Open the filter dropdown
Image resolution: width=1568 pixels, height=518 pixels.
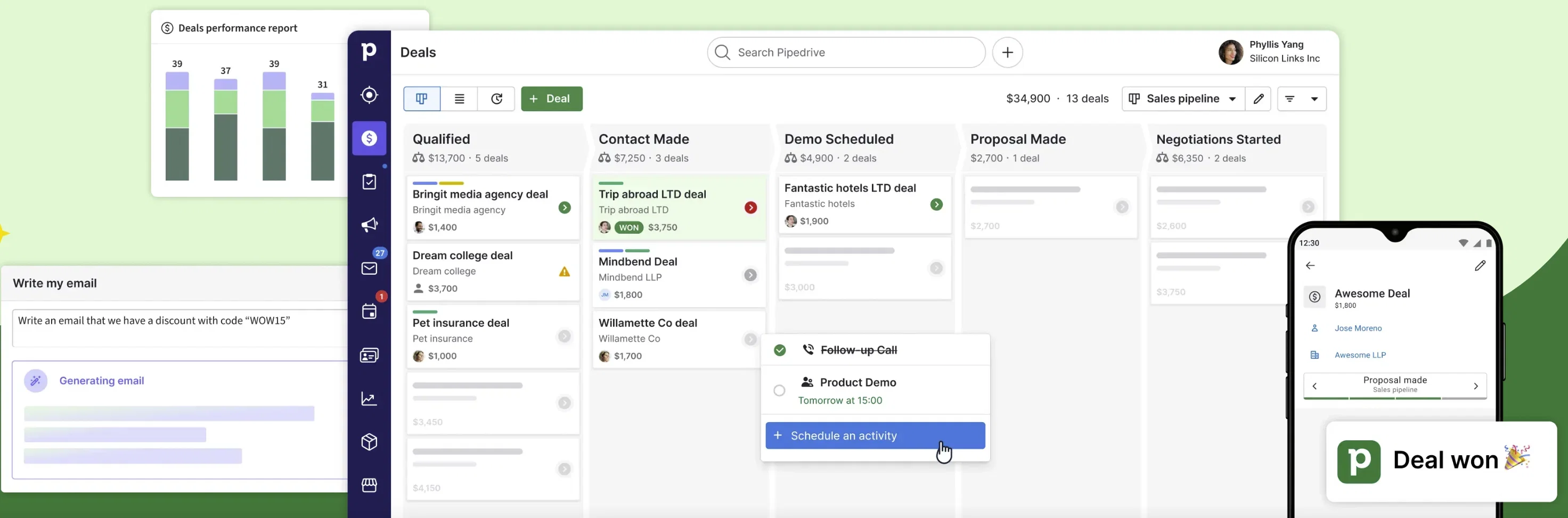1301,98
